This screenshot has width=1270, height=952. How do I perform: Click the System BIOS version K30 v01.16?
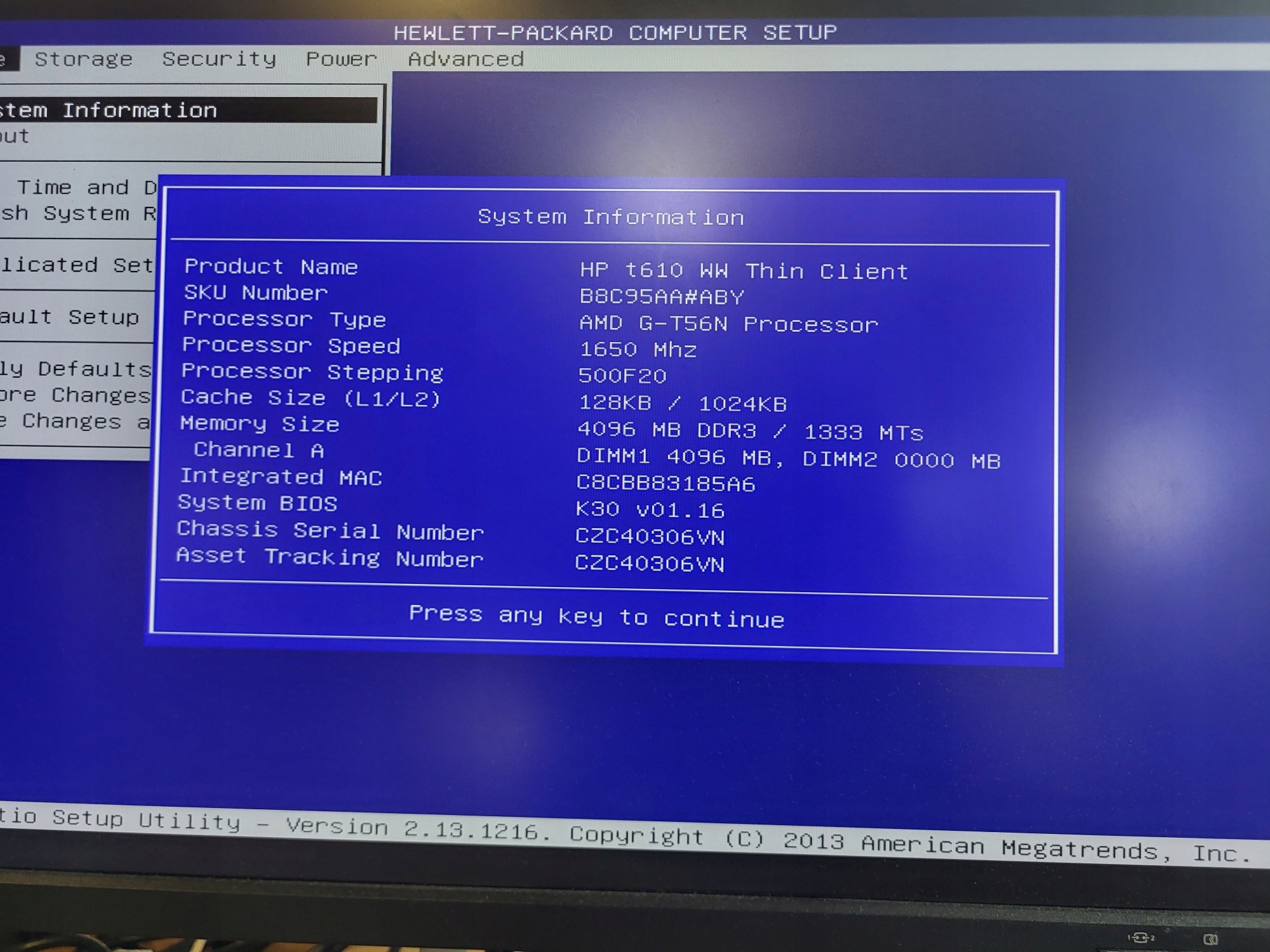[650, 510]
